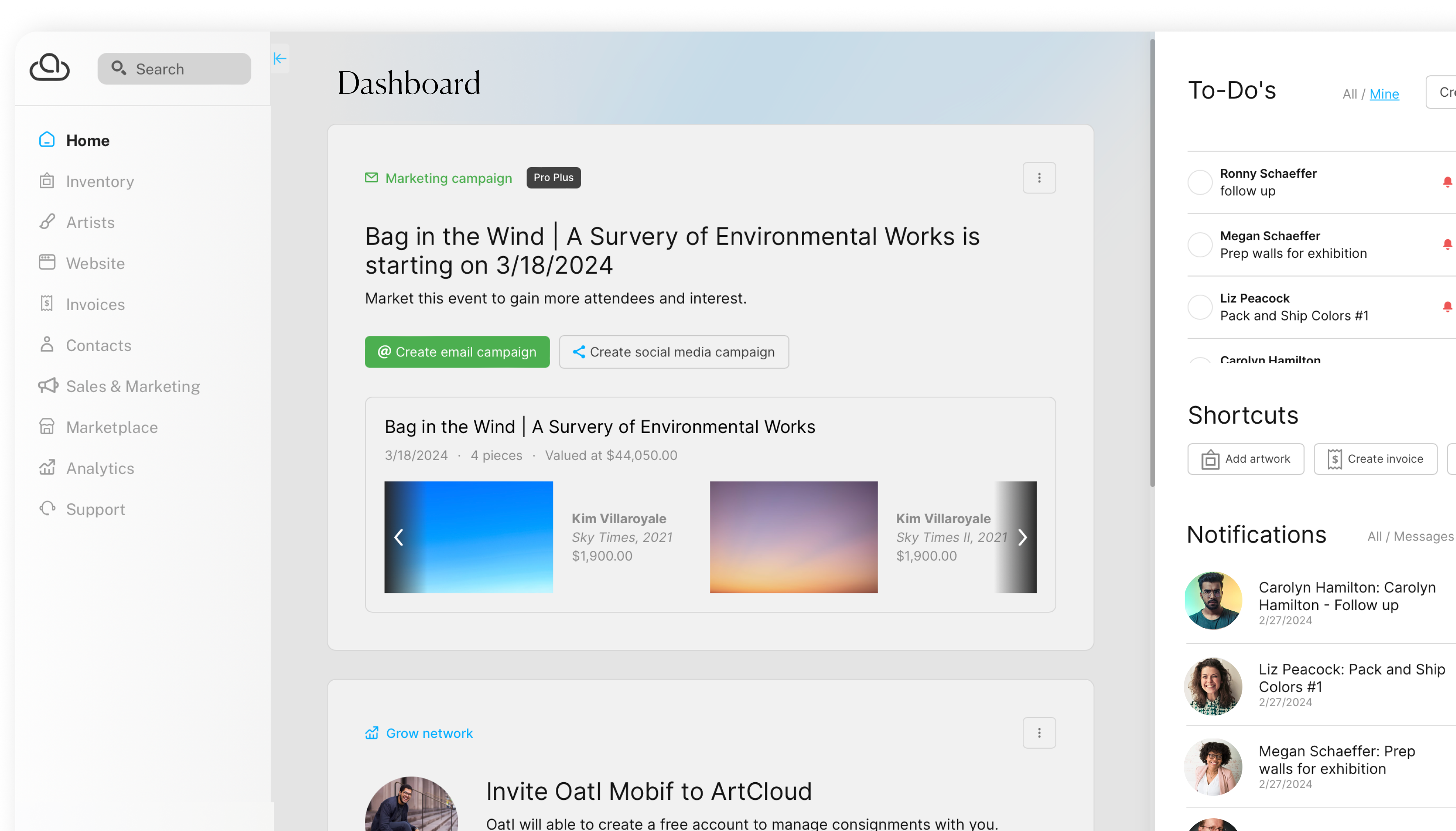Click the ArtCloud cloud logo icon
1456x831 pixels.
[x=50, y=68]
